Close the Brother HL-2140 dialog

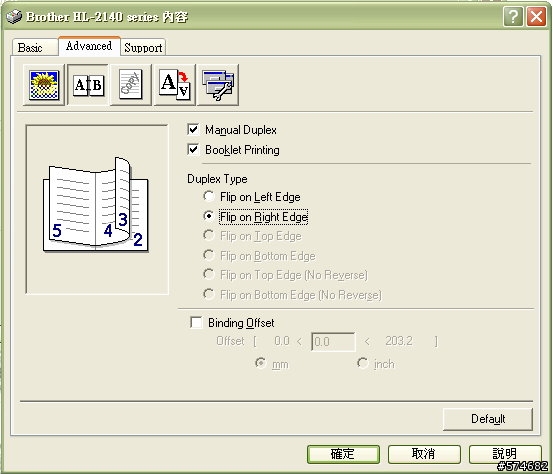[x=536, y=16]
